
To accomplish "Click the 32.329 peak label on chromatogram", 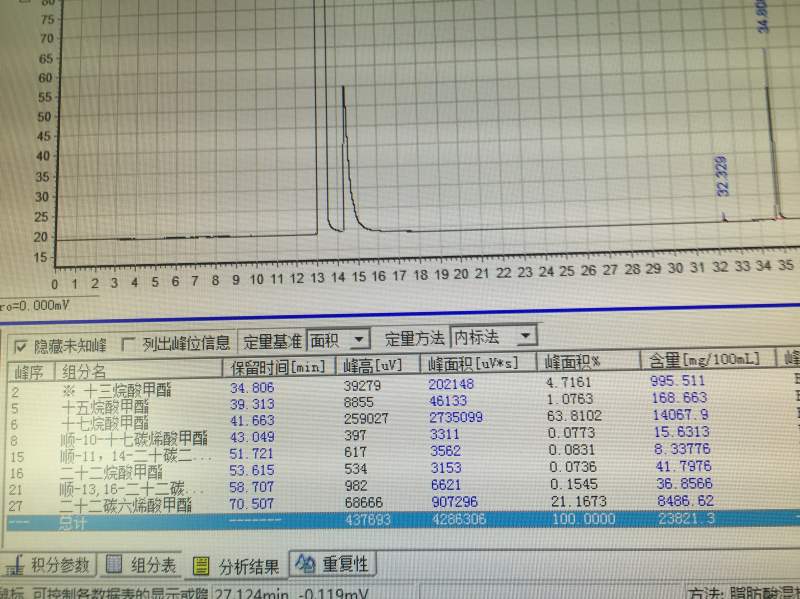I will coord(722,176).
